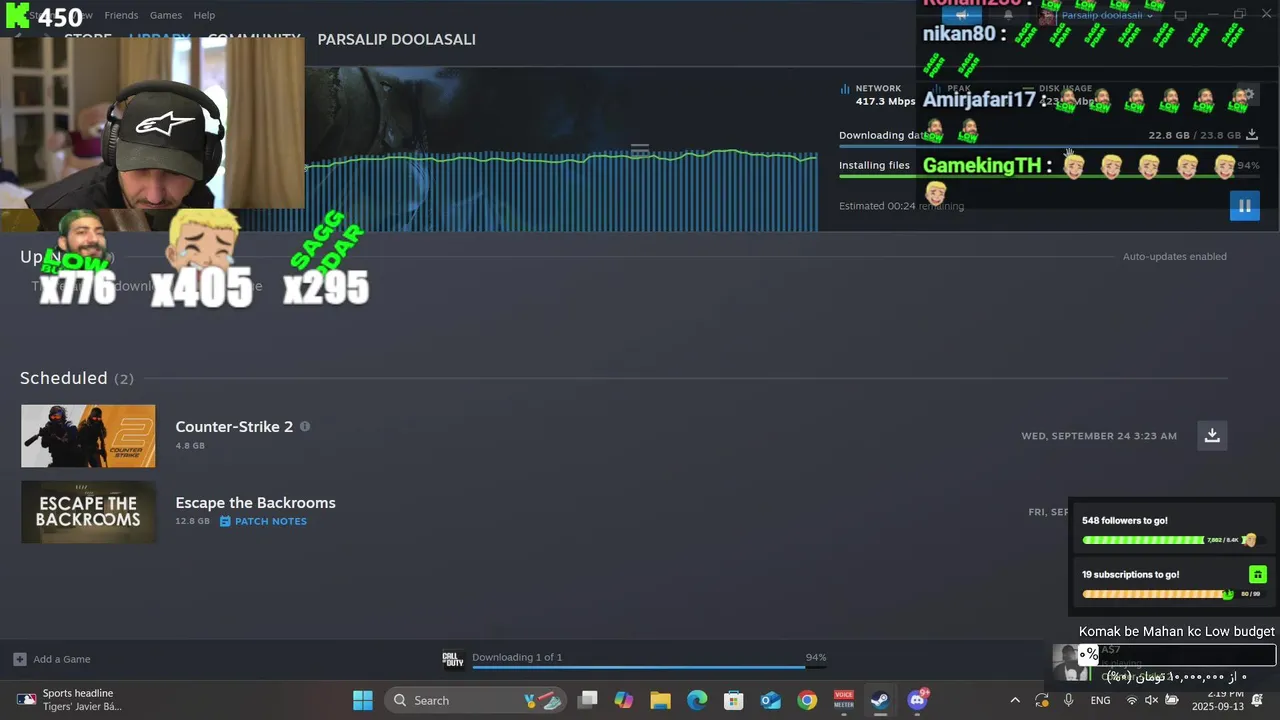Open Microsoft Edge from taskbar

tap(697, 700)
